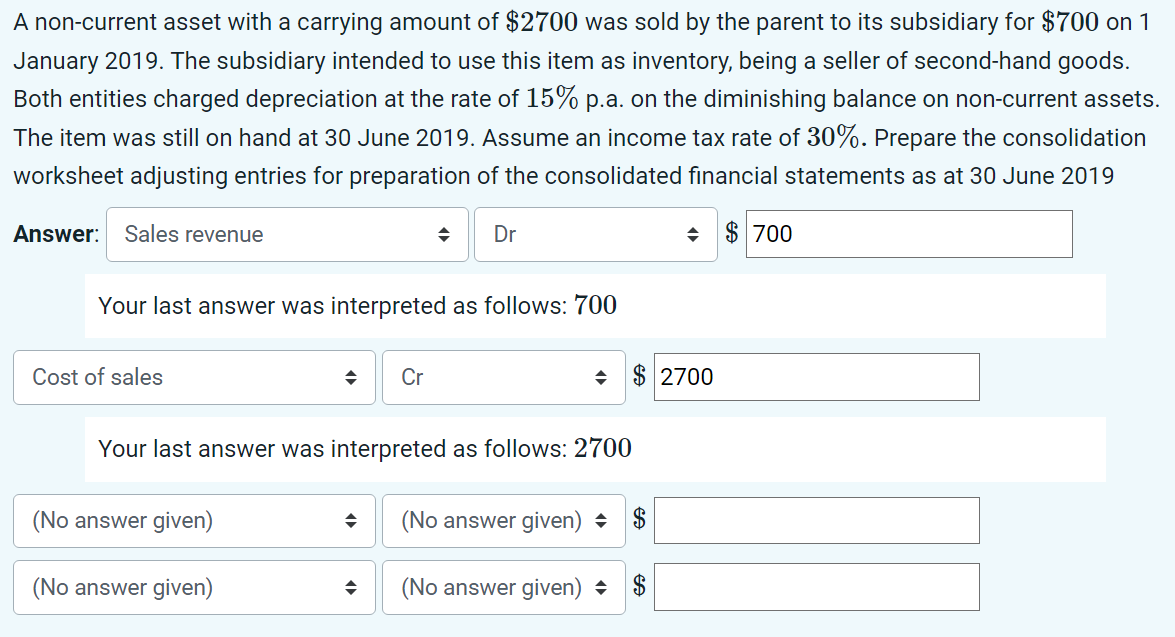
Task: Click the arrows icon on Cost of sales selector
Action: 350,377
